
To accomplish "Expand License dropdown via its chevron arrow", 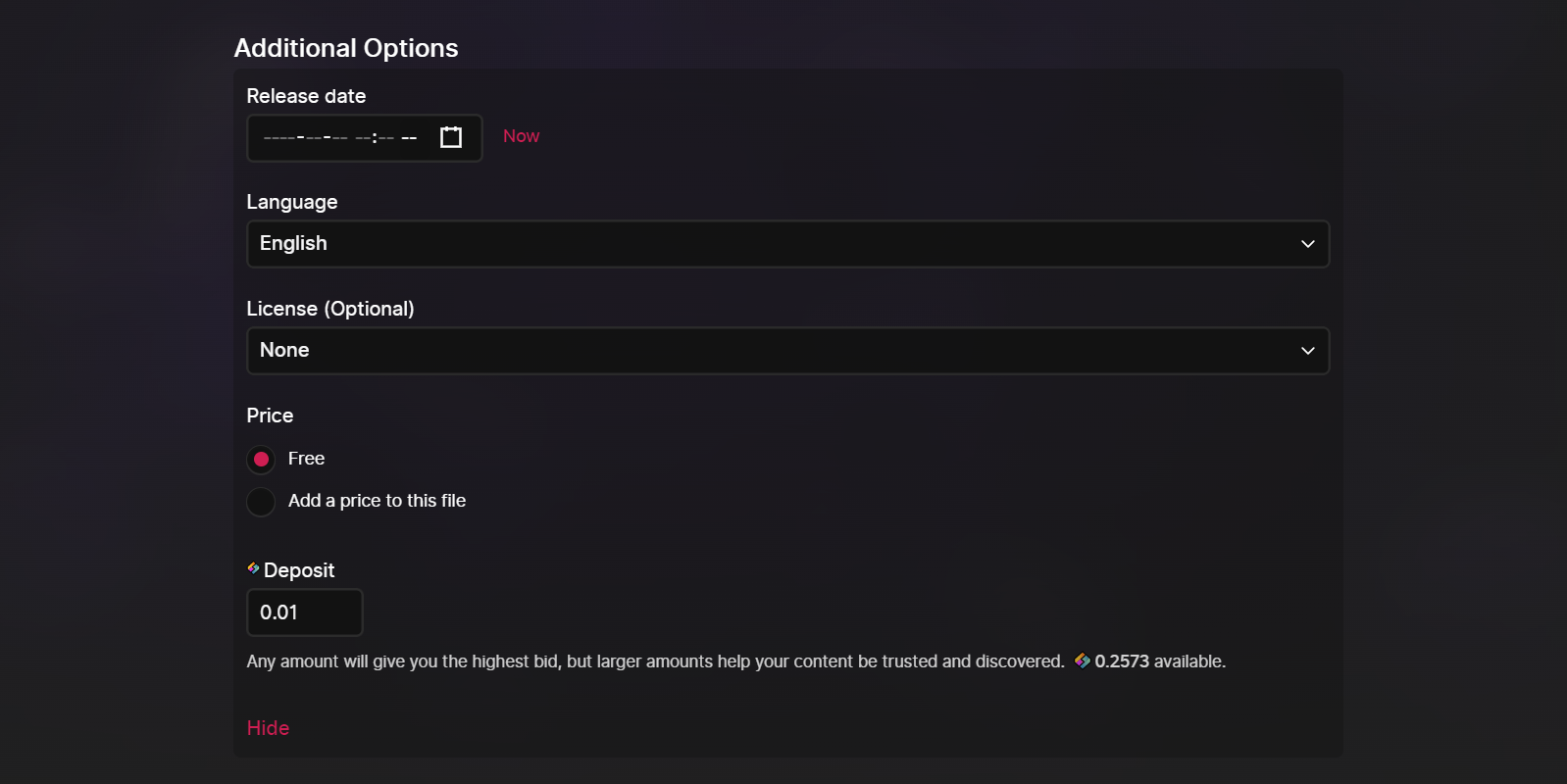I will point(1308,351).
